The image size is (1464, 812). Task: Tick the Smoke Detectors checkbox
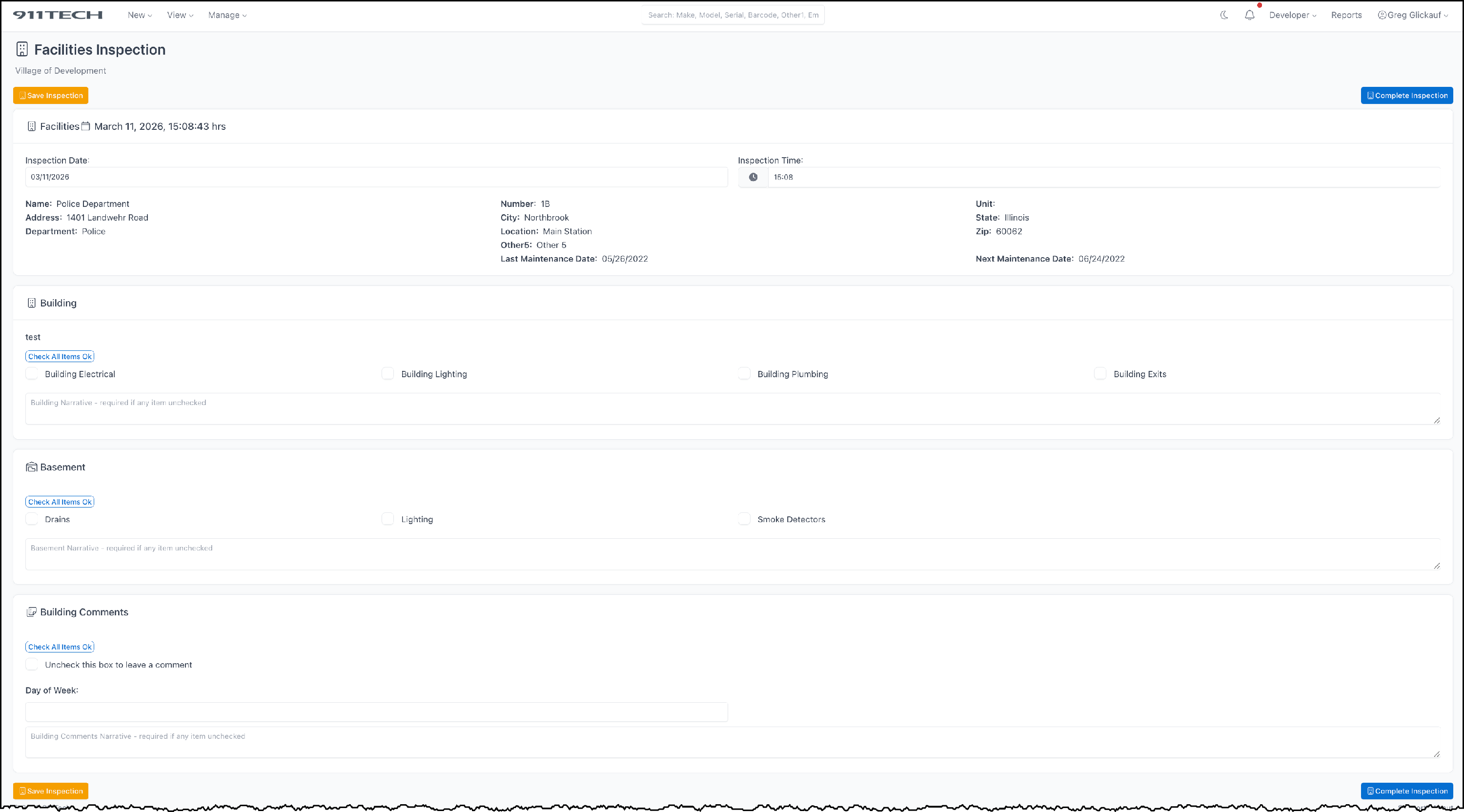click(x=744, y=519)
